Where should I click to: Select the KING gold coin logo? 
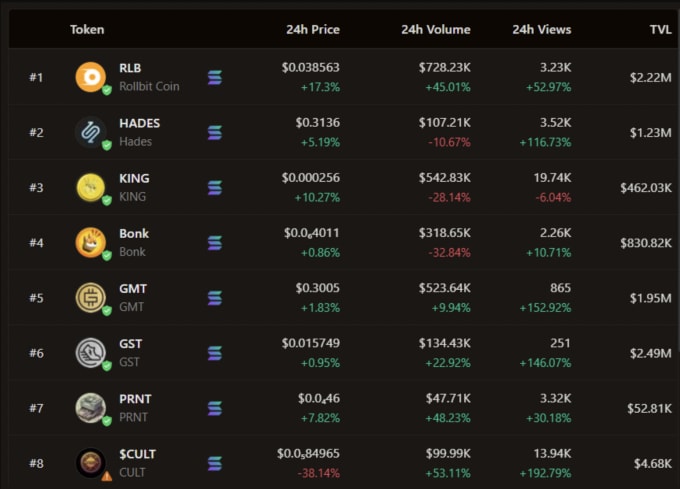point(91,187)
